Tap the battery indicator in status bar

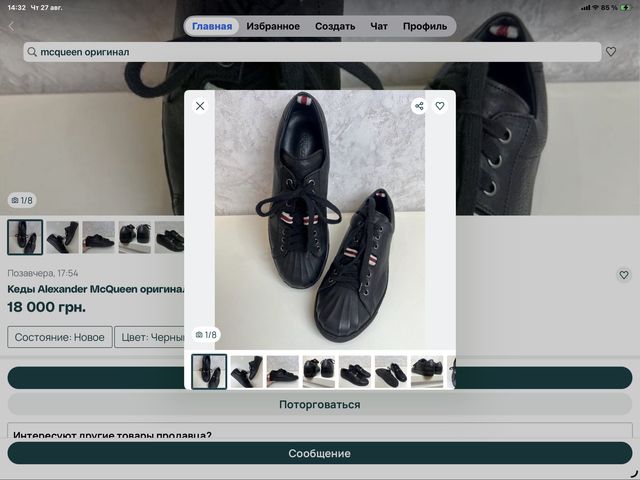pos(625,7)
